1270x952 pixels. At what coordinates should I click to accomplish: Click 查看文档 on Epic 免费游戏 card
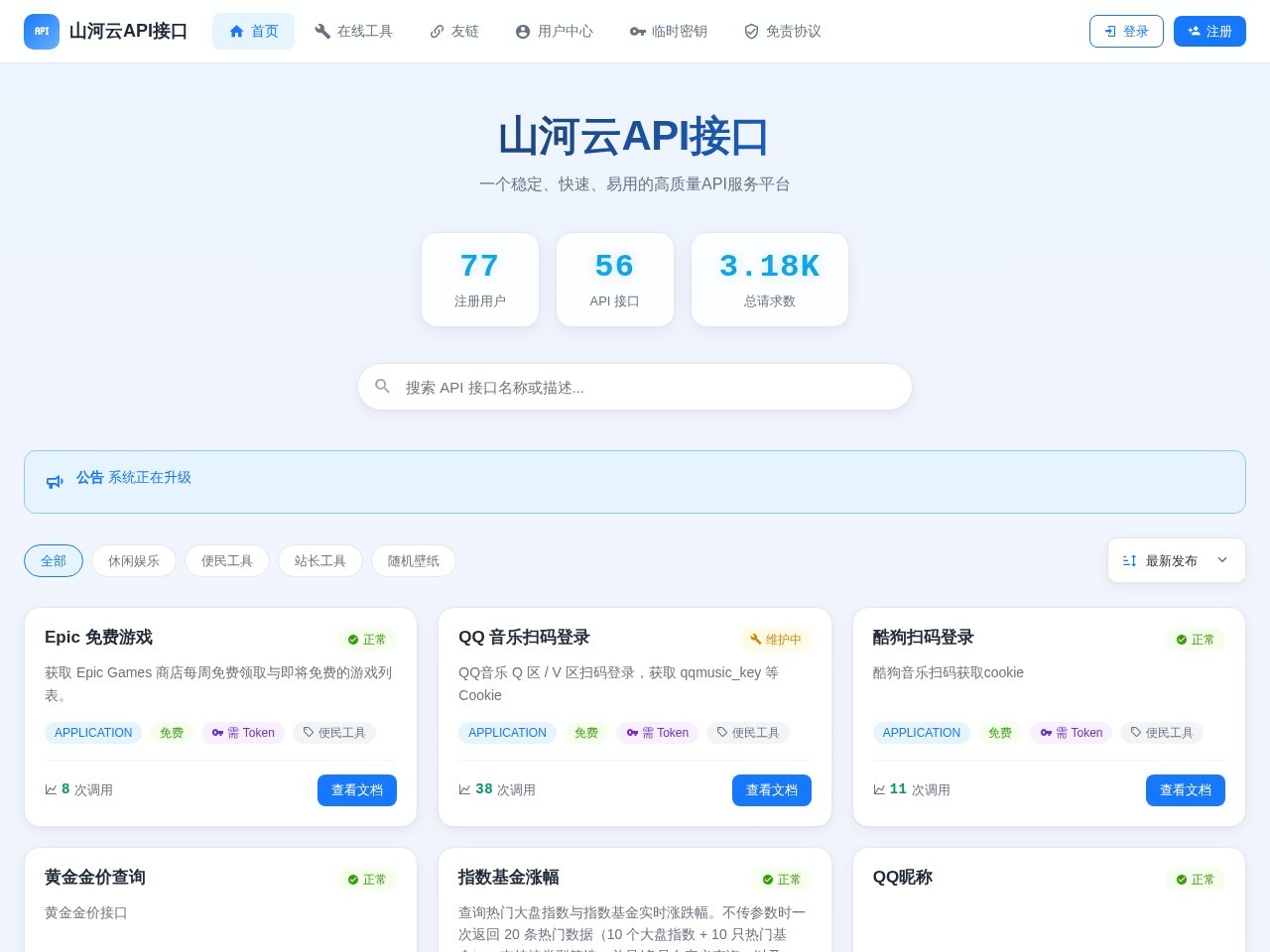click(x=357, y=790)
